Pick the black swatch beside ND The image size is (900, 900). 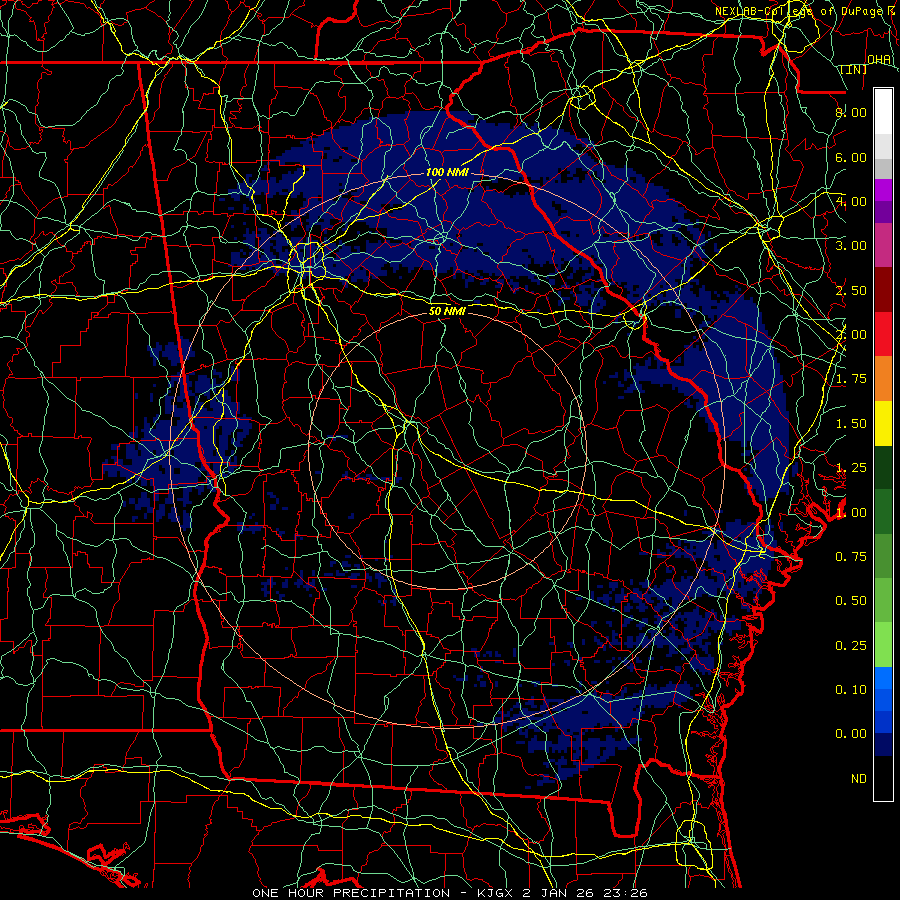[883, 778]
